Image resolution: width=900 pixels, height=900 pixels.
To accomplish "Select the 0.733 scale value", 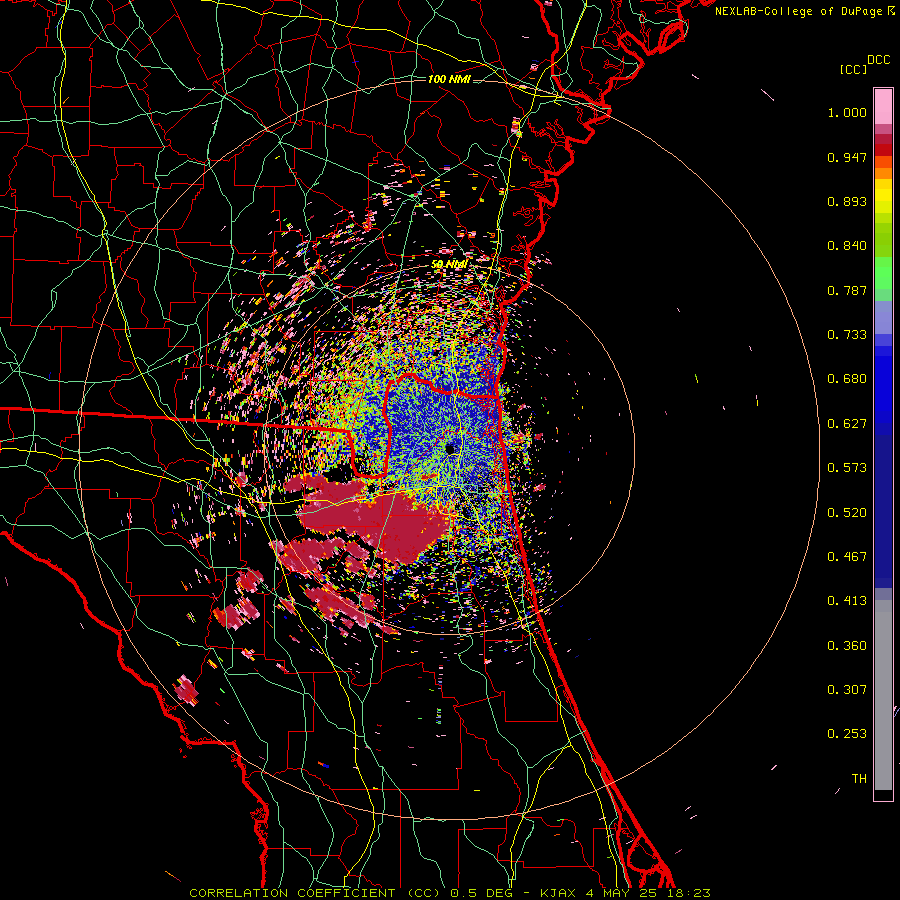I will coord(847,335).
